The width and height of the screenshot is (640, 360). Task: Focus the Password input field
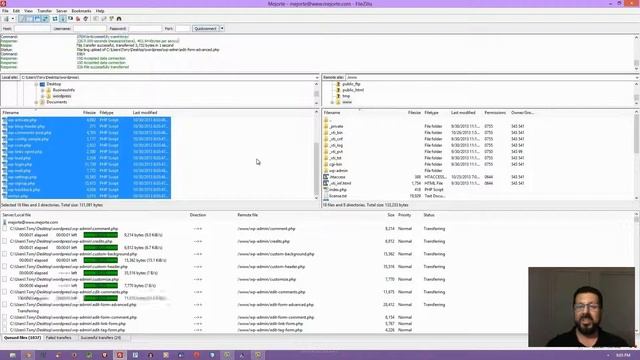tap(145, 29)
